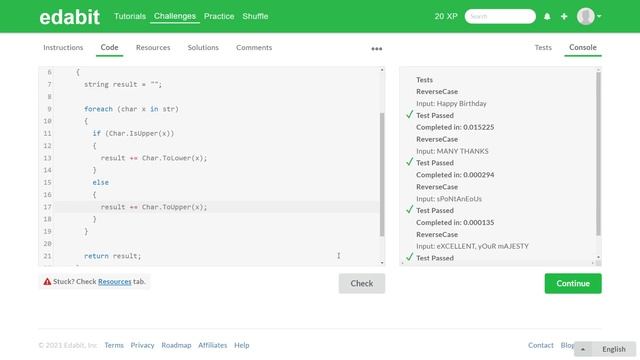Viewport: 640px width, 360px height.
Task: Click Shuffle in top navigation
Action: (x=255, y=16)
